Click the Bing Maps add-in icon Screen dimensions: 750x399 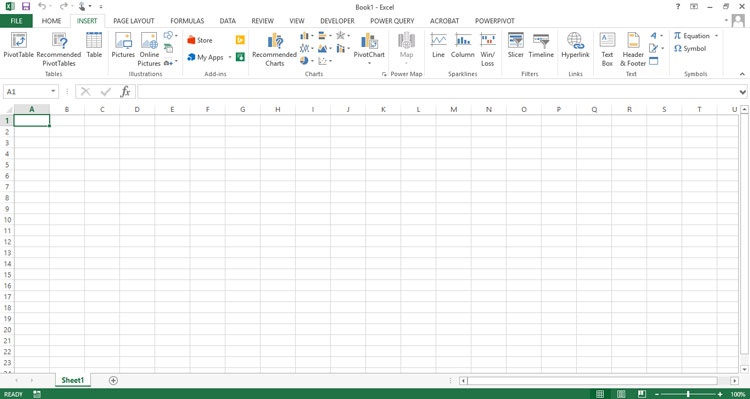click(x=240, y=40)
